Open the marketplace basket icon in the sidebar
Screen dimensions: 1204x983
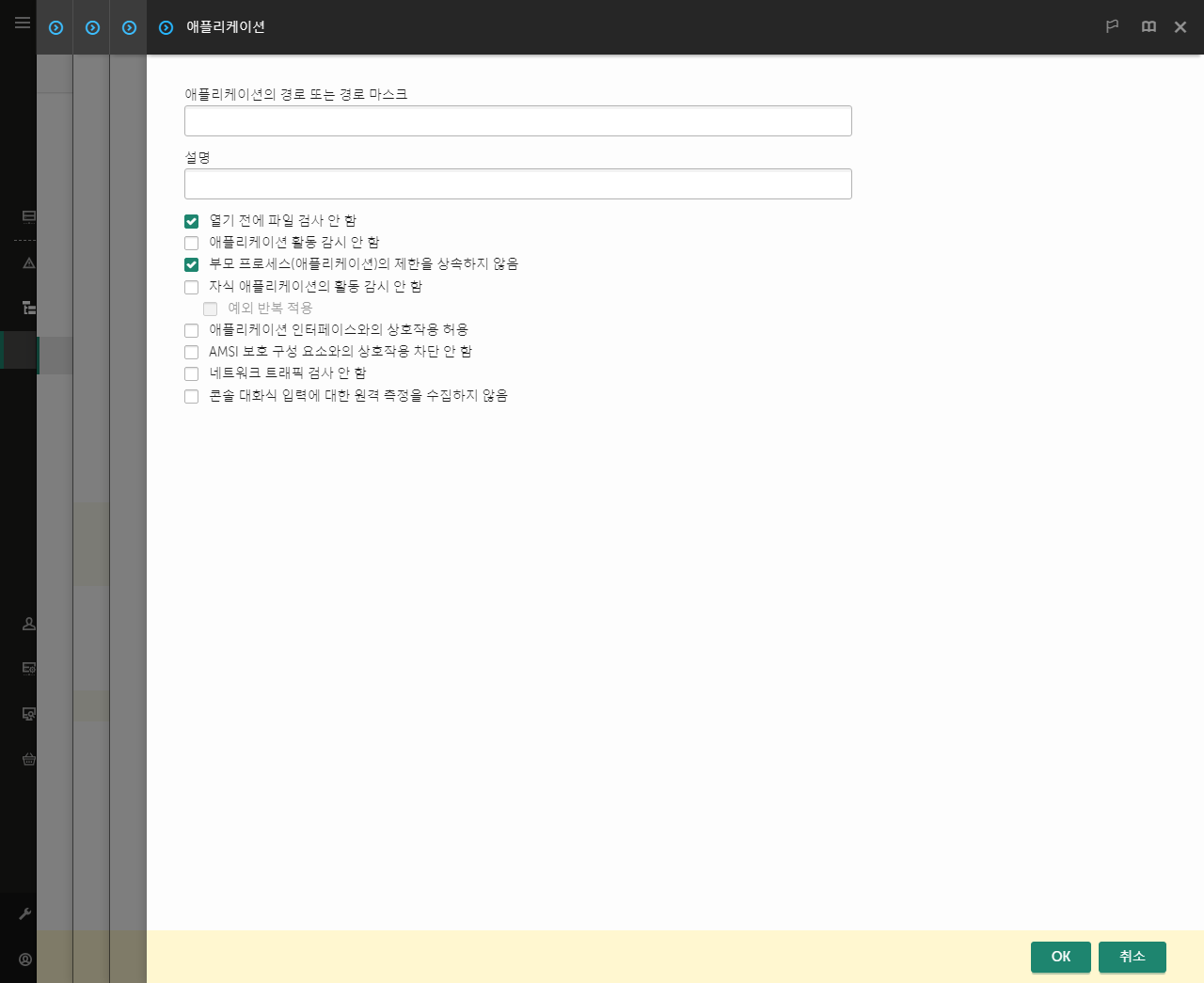click(x=28, y=759)
